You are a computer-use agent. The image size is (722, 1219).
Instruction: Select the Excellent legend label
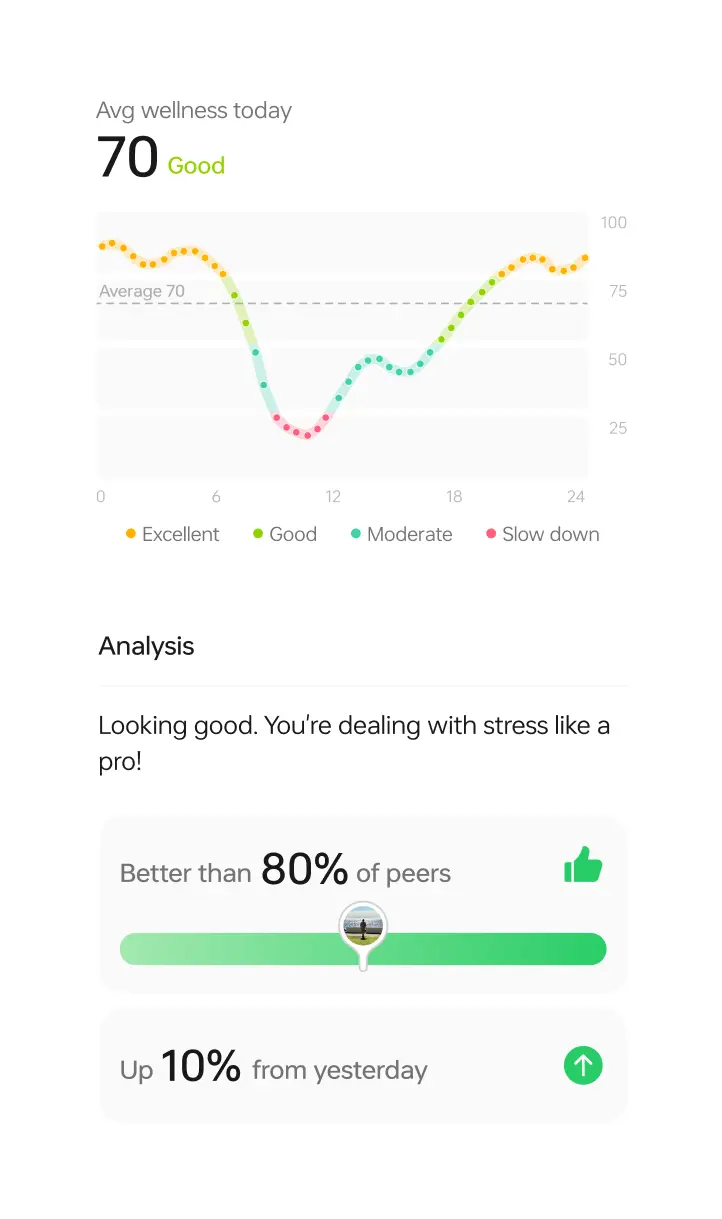coord(180,534)
